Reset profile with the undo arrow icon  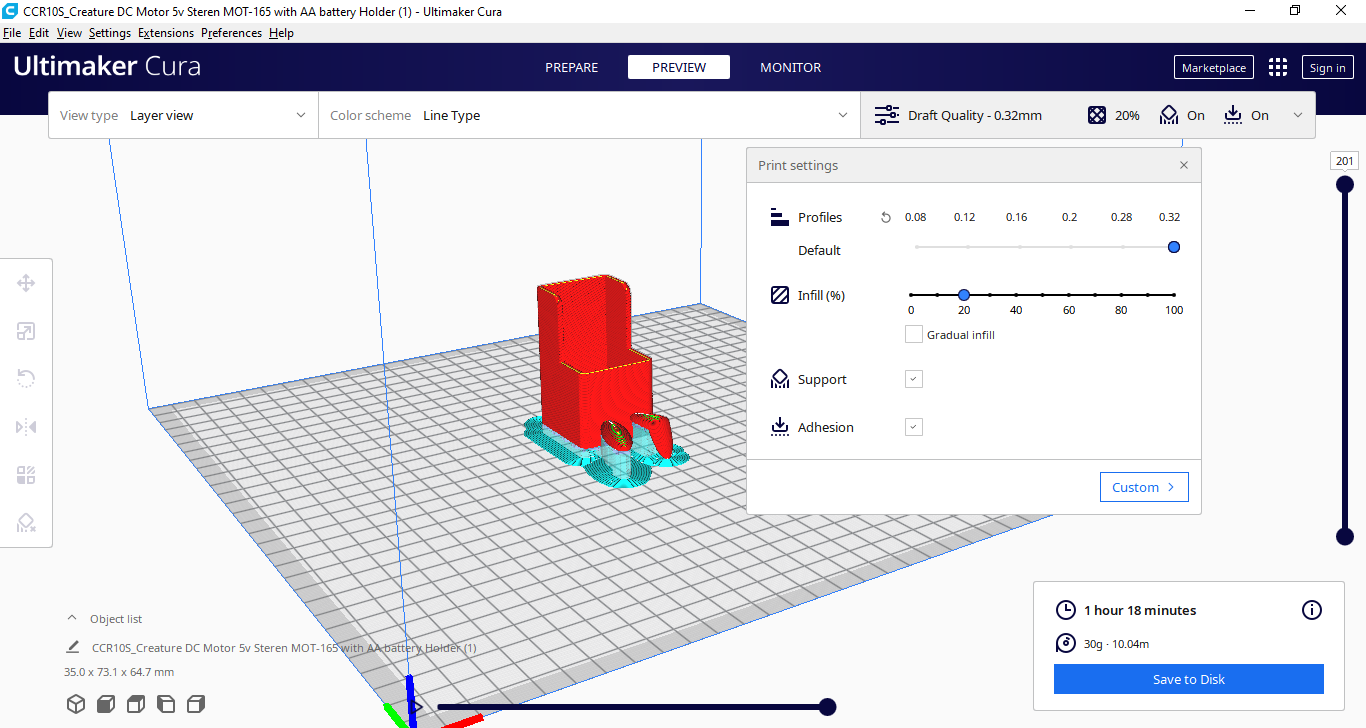pyautogui.click(x=885, y=217)
